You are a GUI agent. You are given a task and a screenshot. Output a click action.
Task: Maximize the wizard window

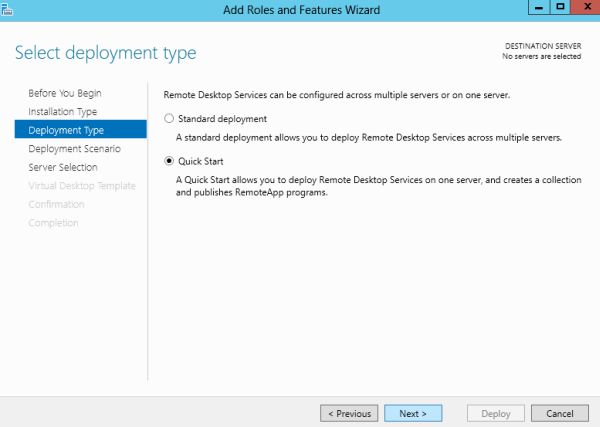(560, 7)
